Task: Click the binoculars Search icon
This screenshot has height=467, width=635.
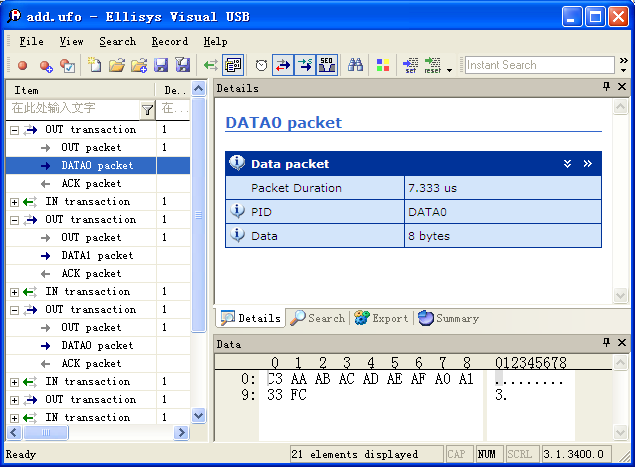Action: (x=355, y=66)
